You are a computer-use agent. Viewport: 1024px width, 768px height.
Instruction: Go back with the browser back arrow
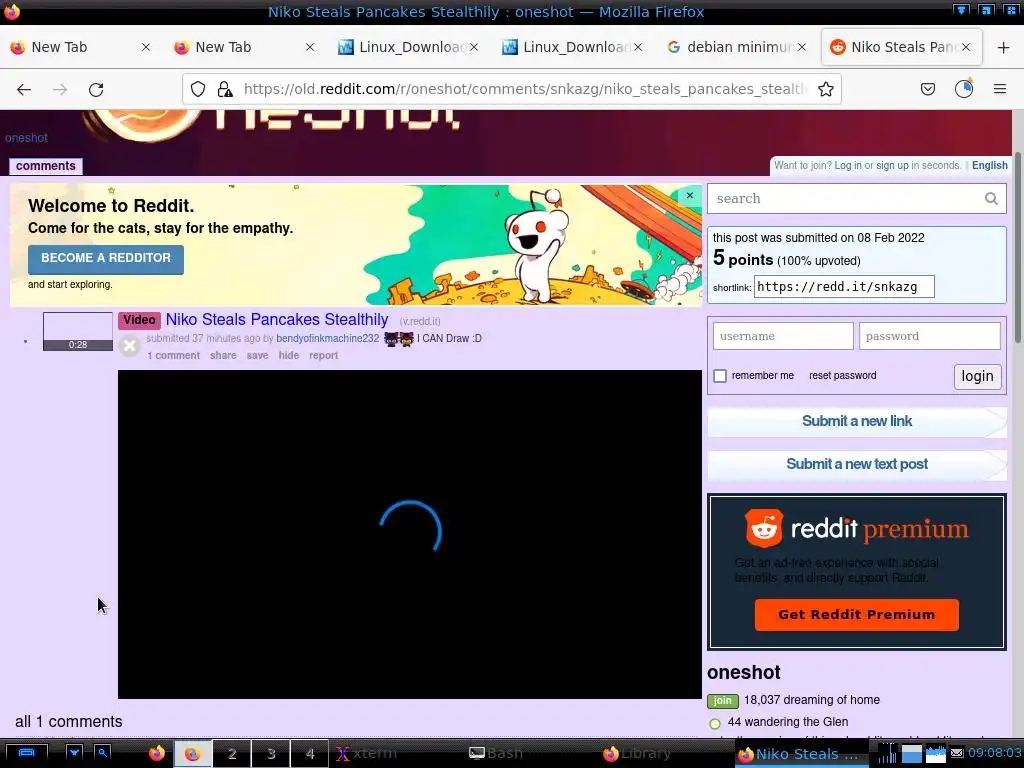(24, 89)
